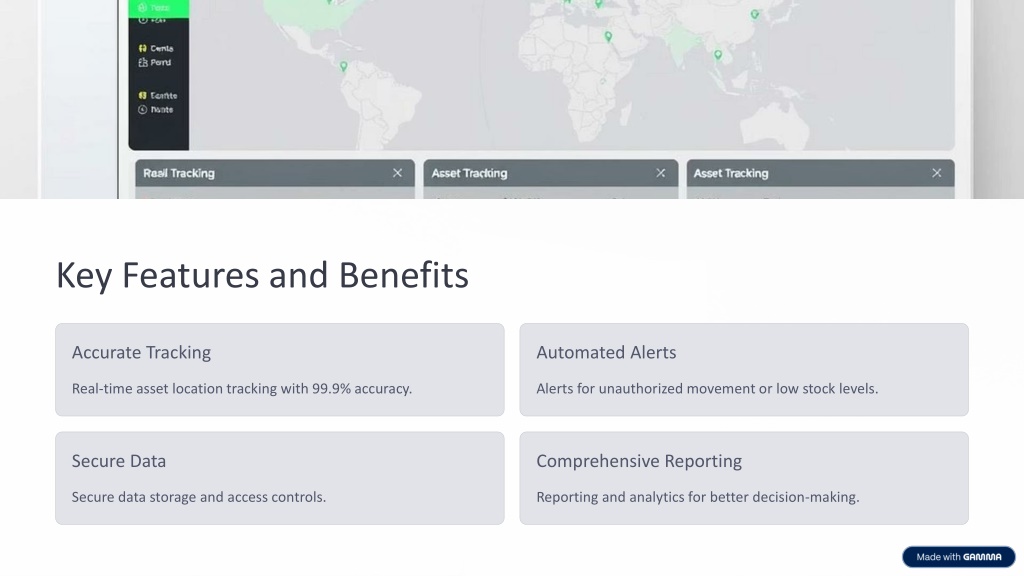
Task: Click the green pin over Southeast Asia
Action: tap(718, 55)
